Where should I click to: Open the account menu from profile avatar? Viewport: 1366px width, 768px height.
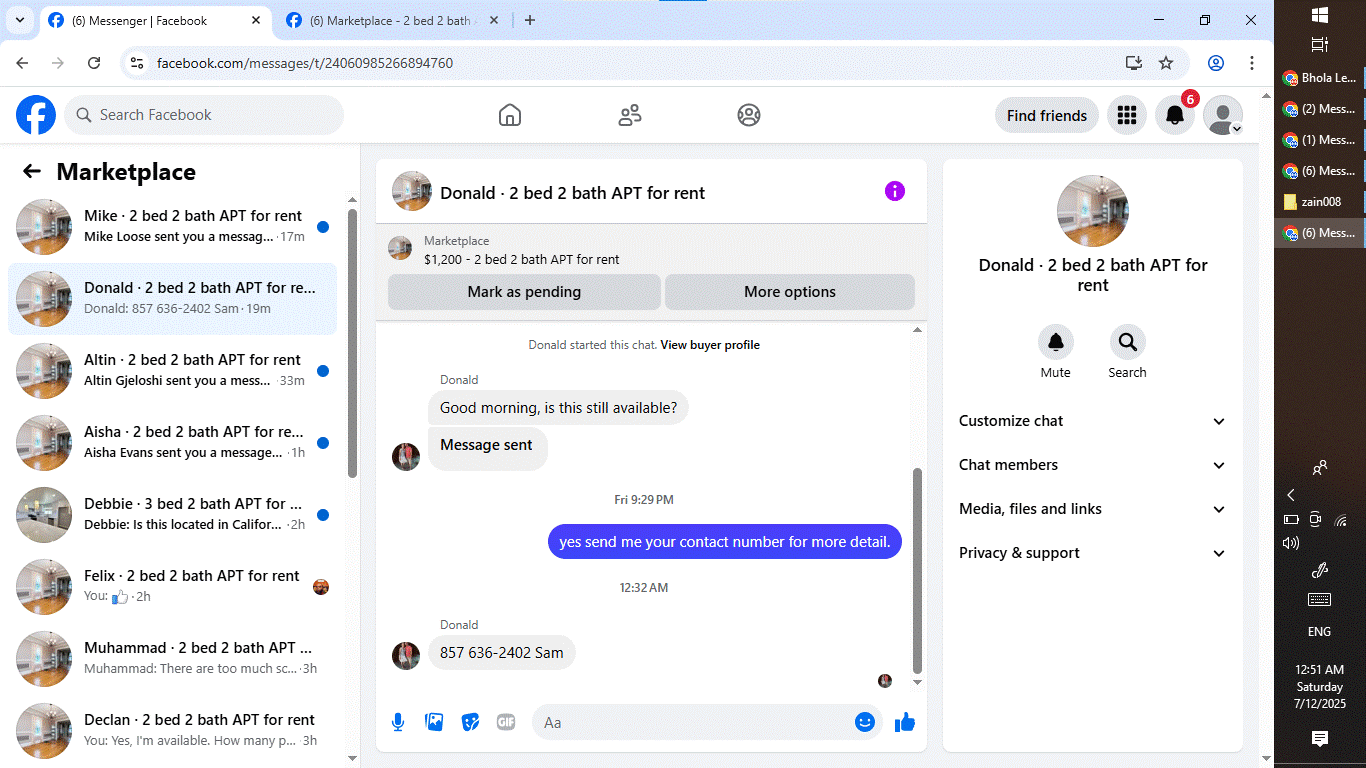(x=1223, y=115)
